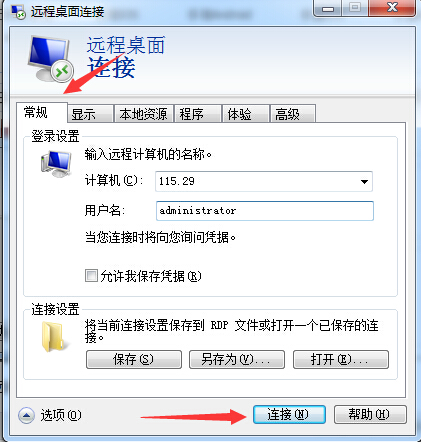Click the 连接 button
This screenshot has width=421, height=442.
click(x=289, y=415)
